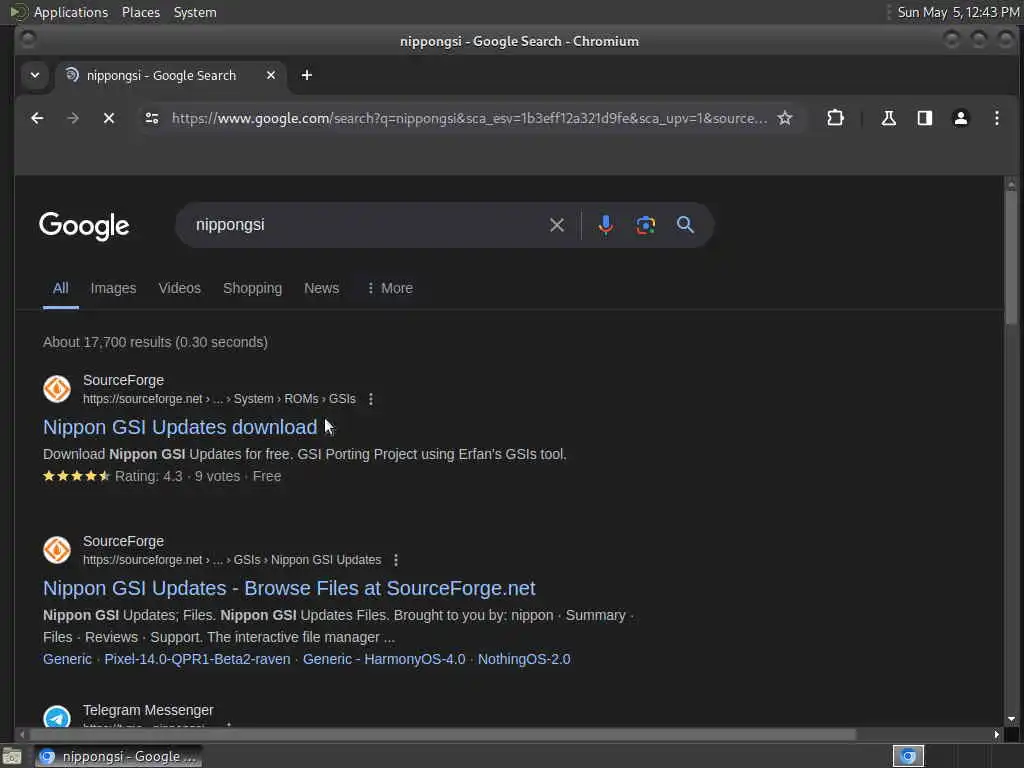Clear the search query with X

pyautogui.click(x=557, y=225)
